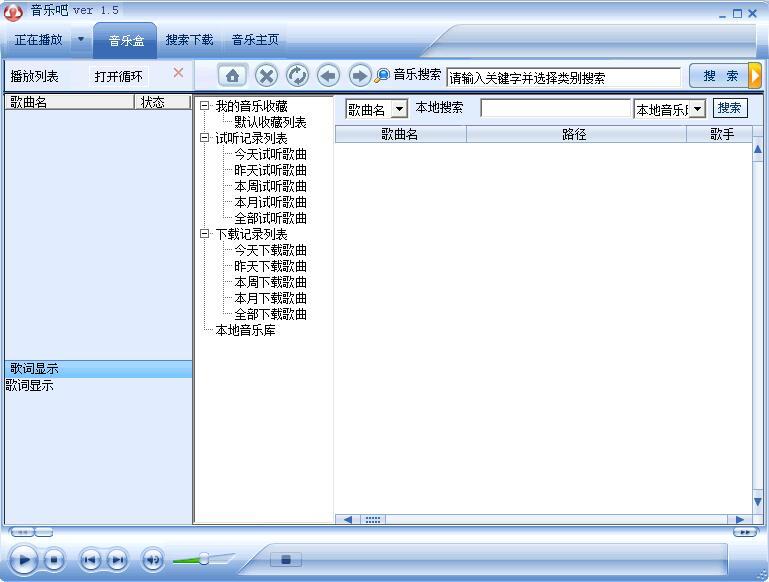Screen dimensions: 769x582
Task: Select 默认收藏列表 in the tree
Action: (270, 122)
